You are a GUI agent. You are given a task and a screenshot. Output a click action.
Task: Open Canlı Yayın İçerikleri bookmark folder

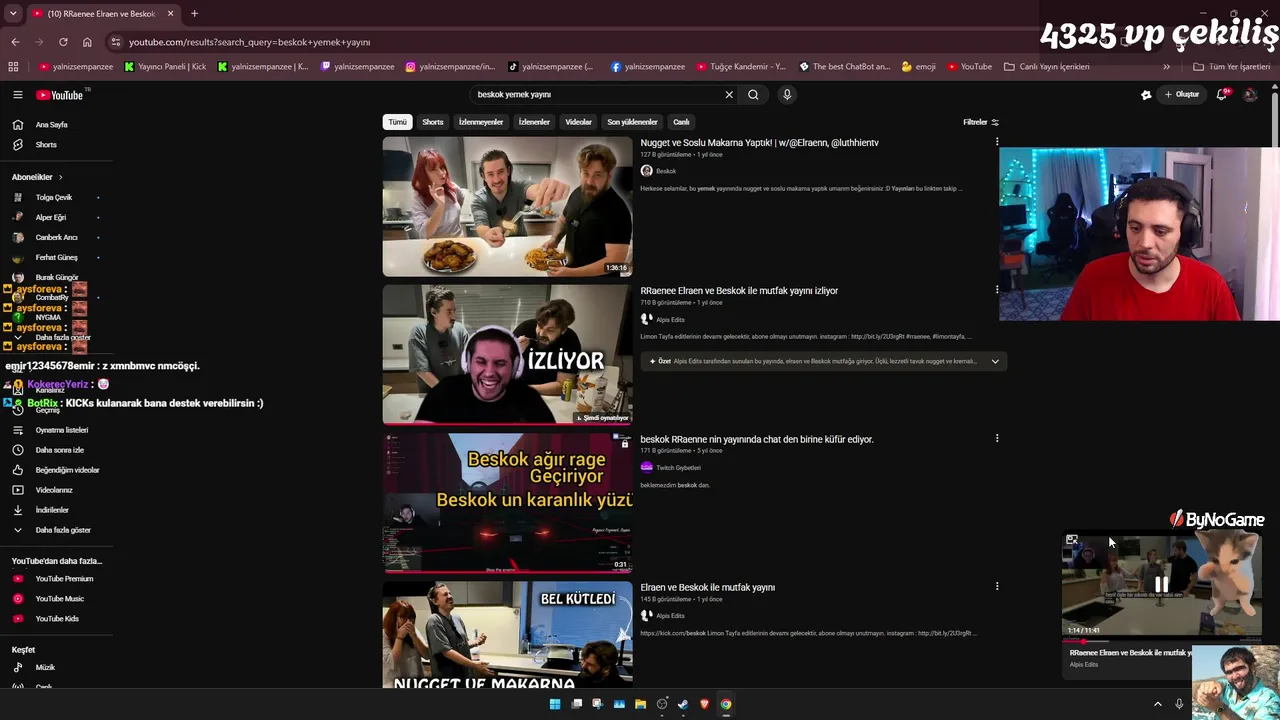pos(1046,67)
